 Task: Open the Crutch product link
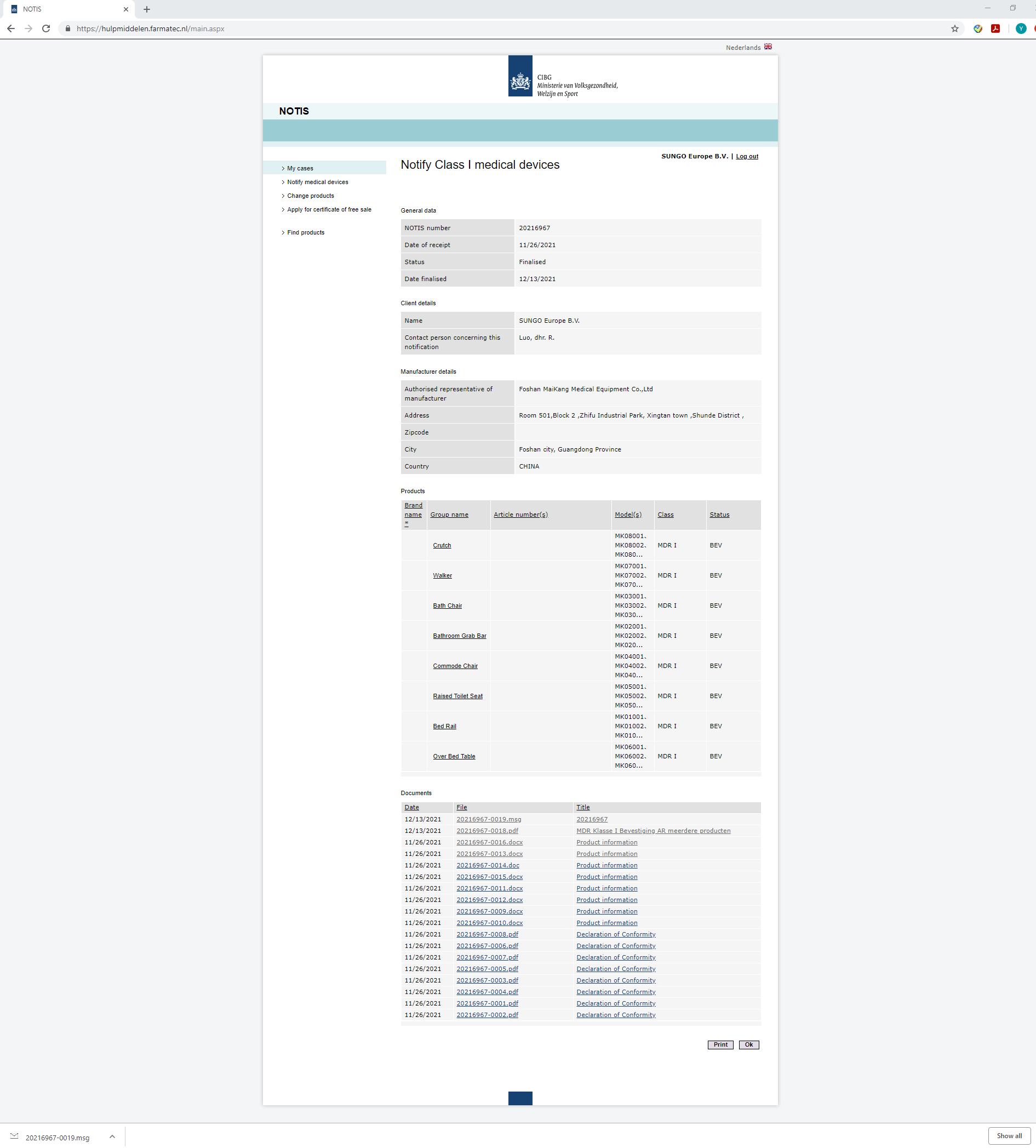(442, 546)
